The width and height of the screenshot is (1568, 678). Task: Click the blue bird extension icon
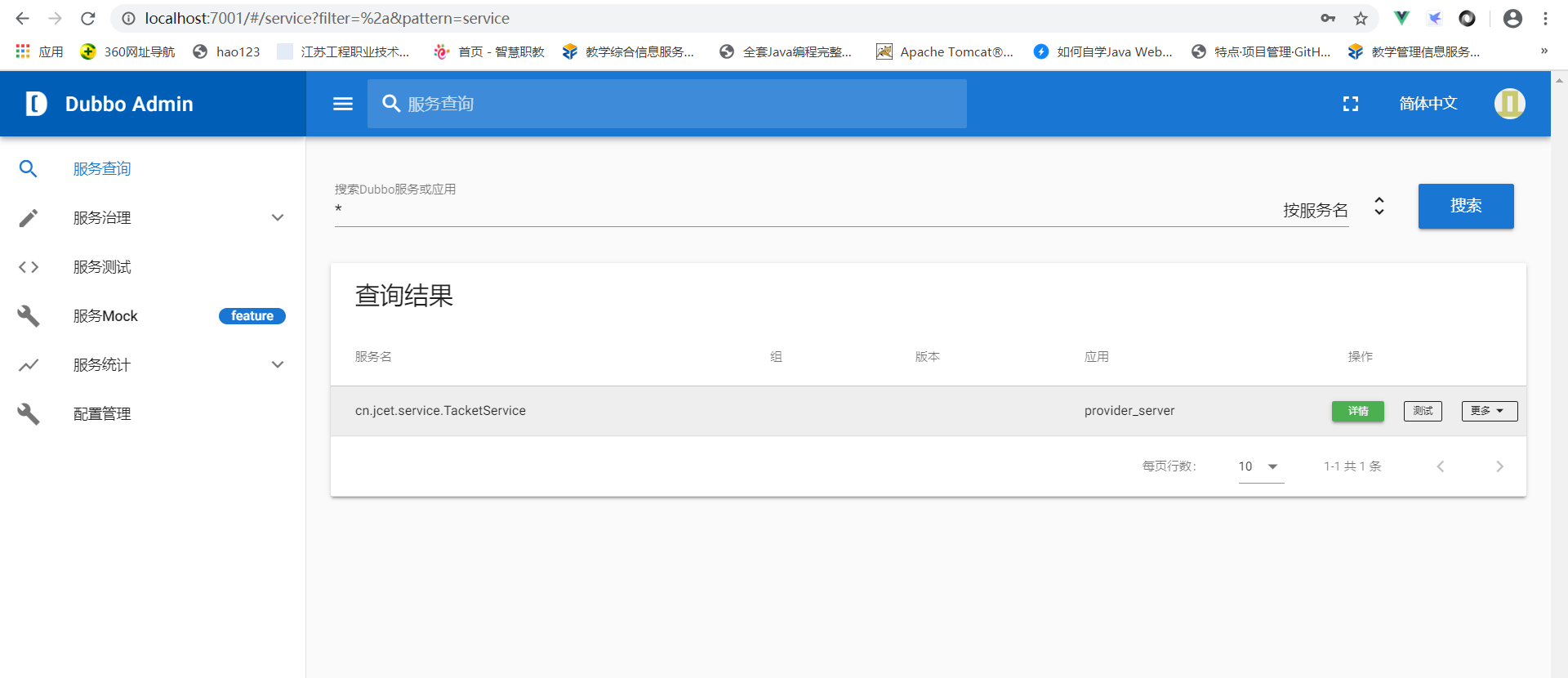click(x=1434, y=18)
